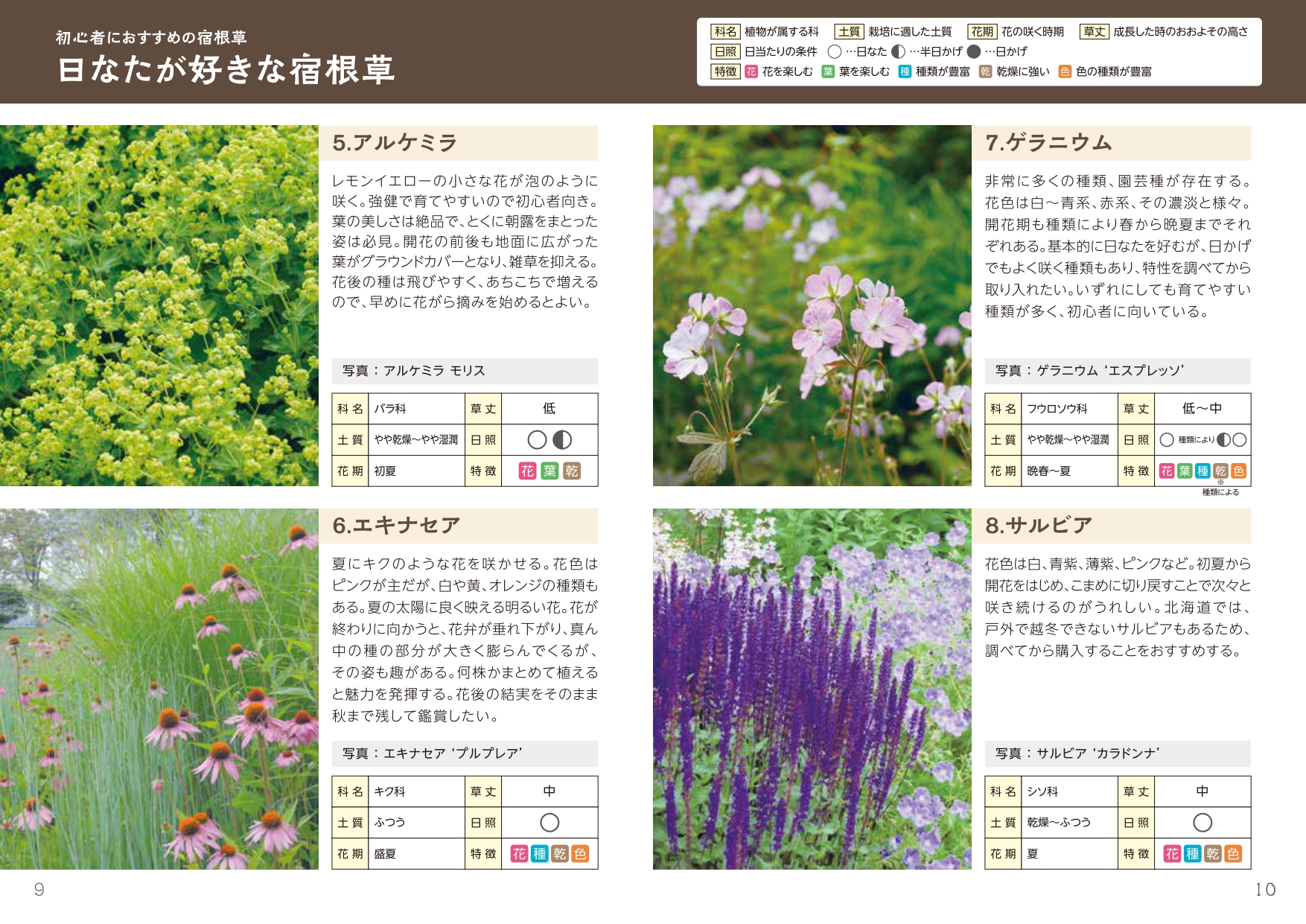The image size is (1306, 924).
Task: Click the brown 乾 icon in the top legend
Action: [x=985, y=71]
